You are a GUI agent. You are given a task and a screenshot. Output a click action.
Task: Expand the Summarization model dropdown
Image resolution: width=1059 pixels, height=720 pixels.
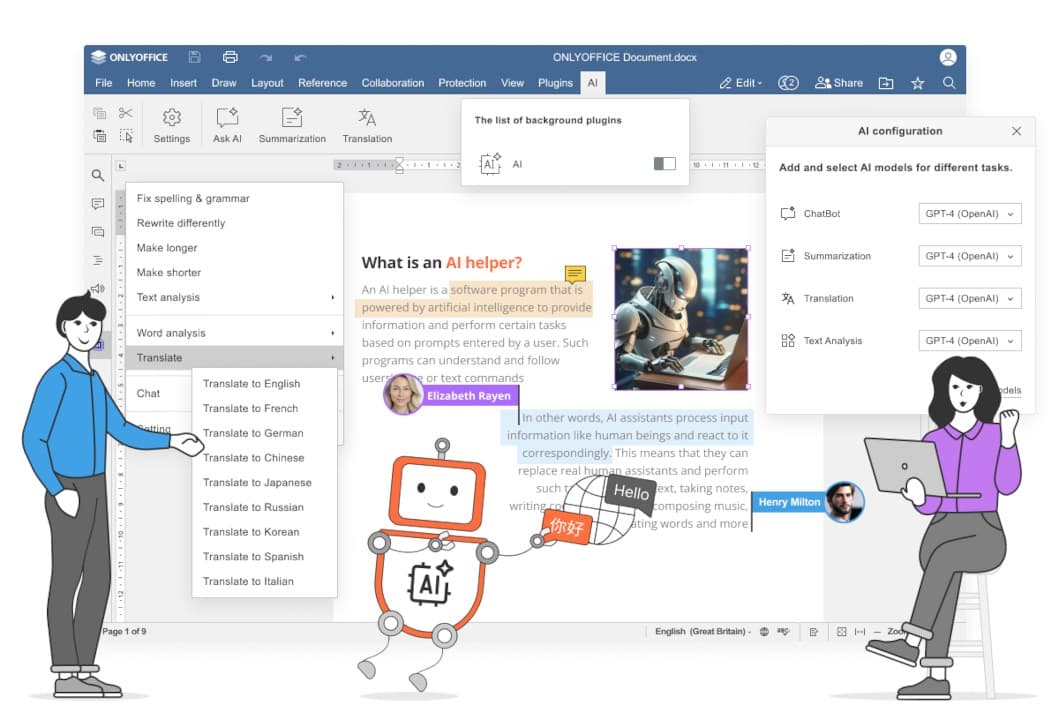[969, 256]
